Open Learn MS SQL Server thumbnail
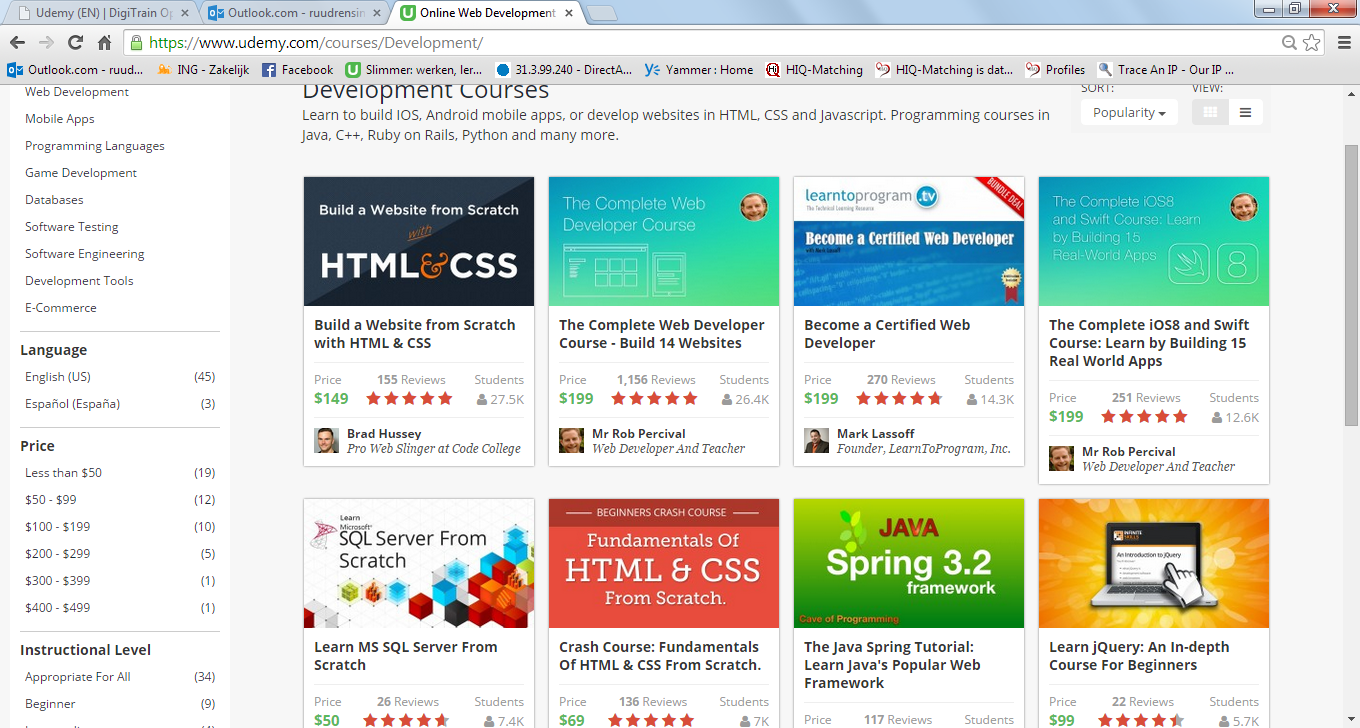This screenshot has height=728, width=1360. tap(419, 563)
